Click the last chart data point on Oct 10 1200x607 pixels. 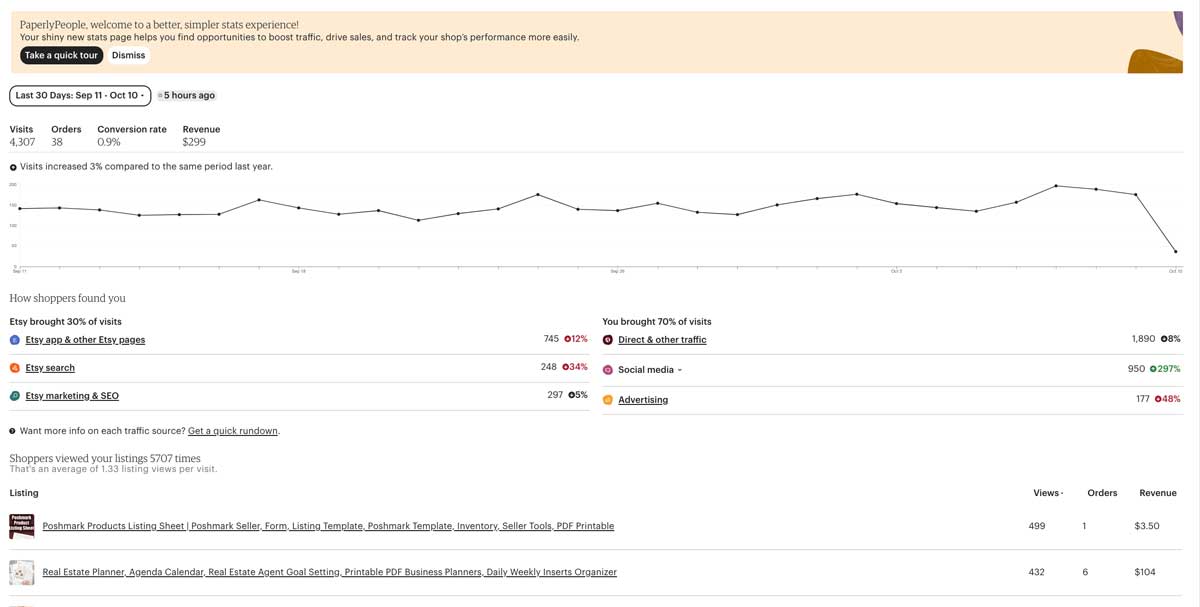[1176, 252]
